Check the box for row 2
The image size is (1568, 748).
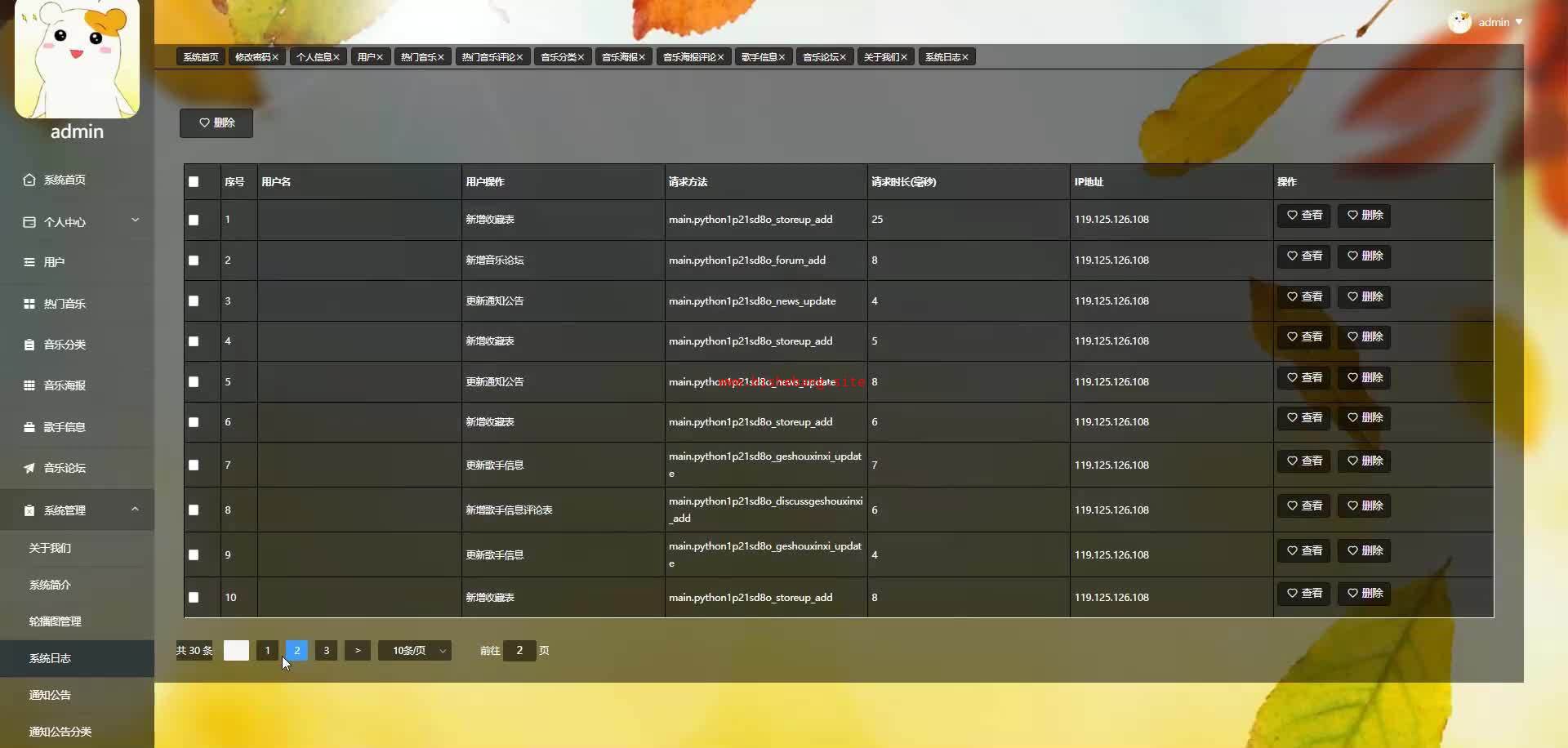(194, 260)
